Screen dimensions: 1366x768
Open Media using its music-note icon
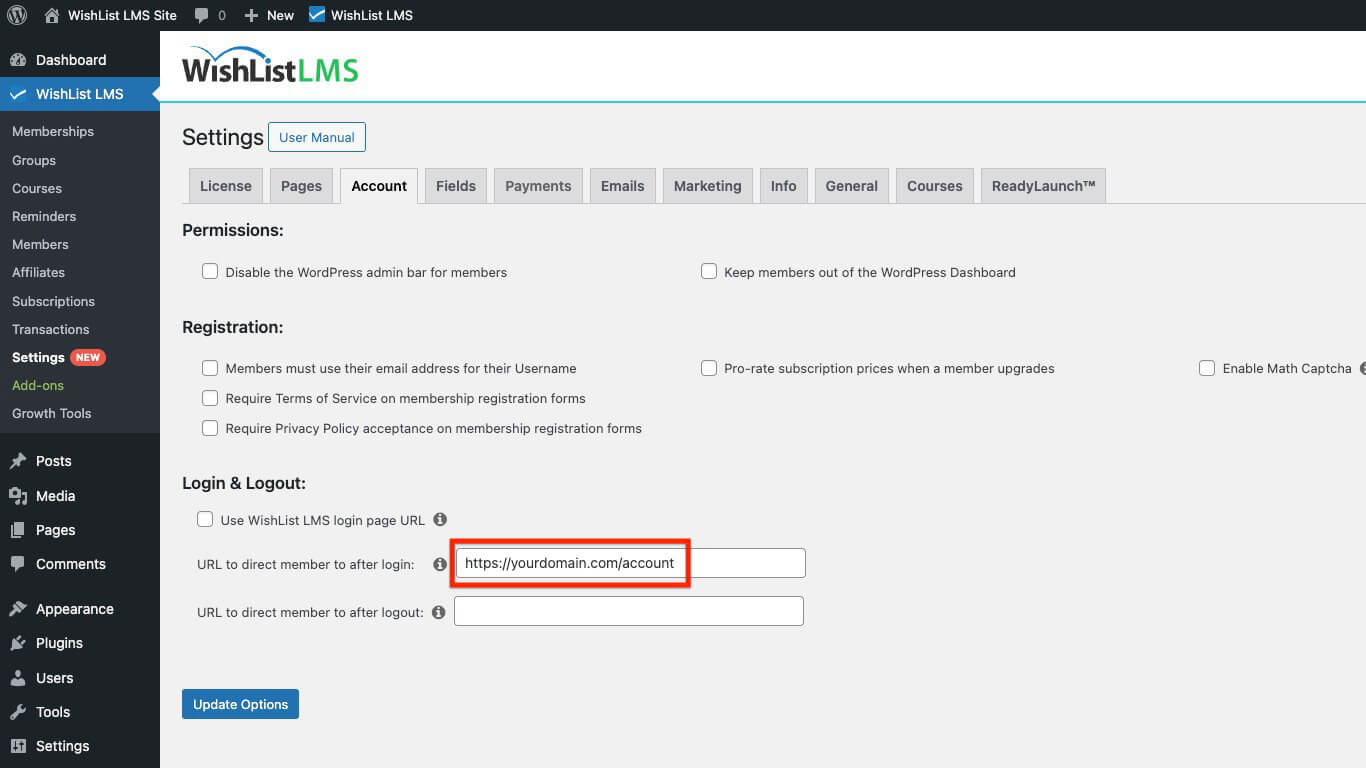point(20,495)
